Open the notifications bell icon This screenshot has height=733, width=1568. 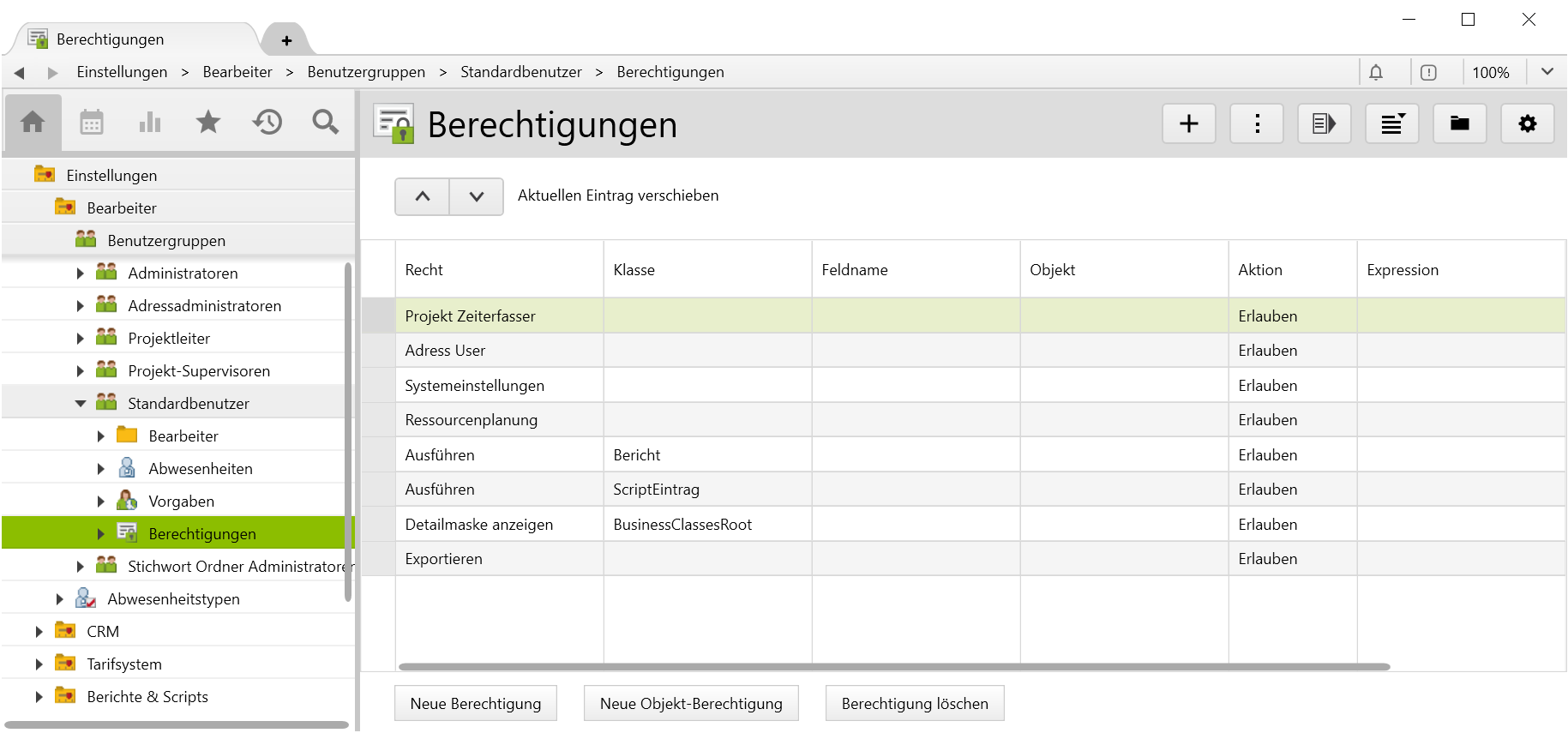click(x=1376, y=73)
